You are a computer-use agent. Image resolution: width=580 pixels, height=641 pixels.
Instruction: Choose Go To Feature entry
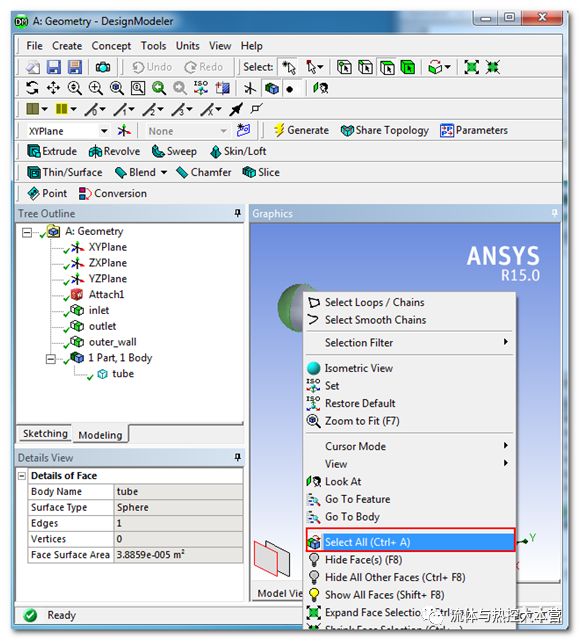tap(409, 499)
